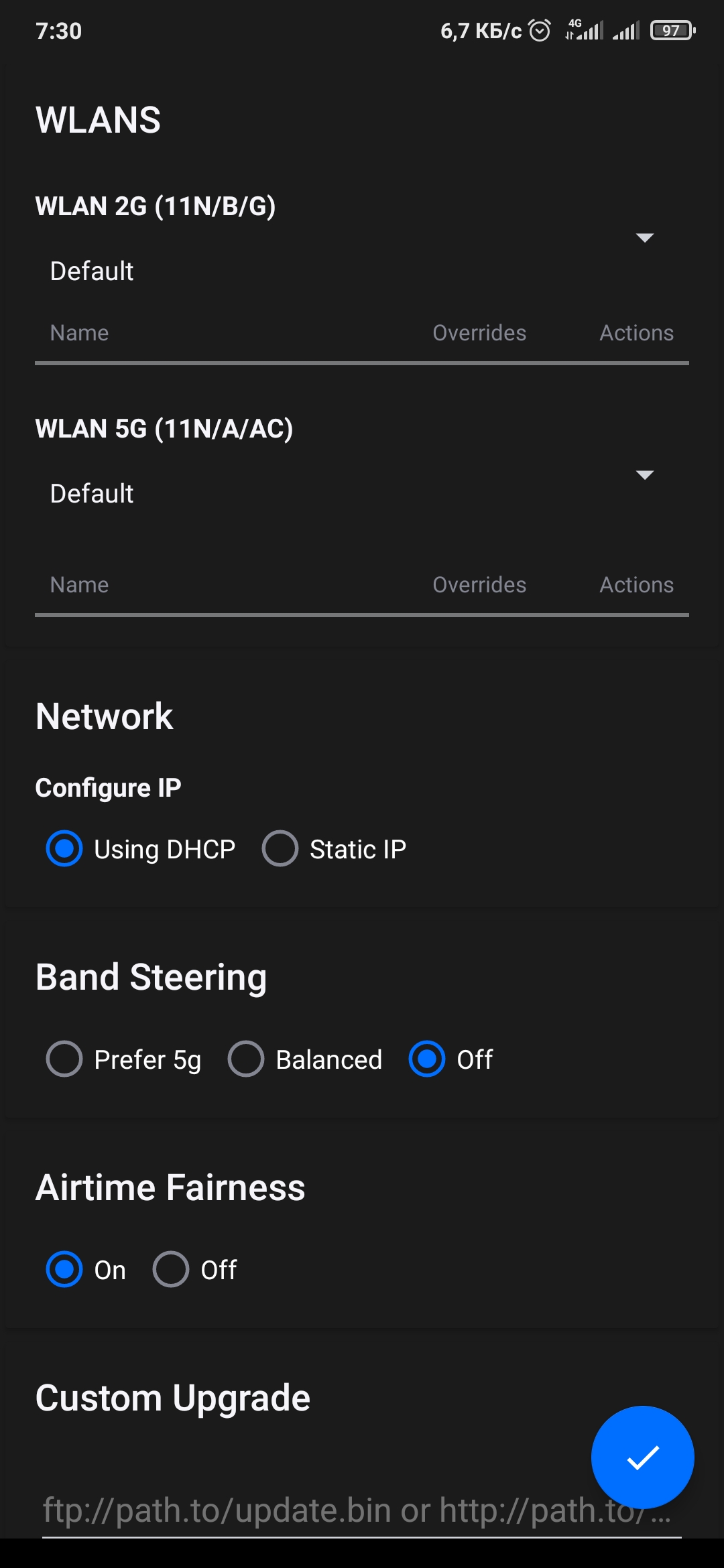Tap Default value under WLAN 2G
Image resolution: width=724 pixels, height=1568 pixels.
coord(92,271)
